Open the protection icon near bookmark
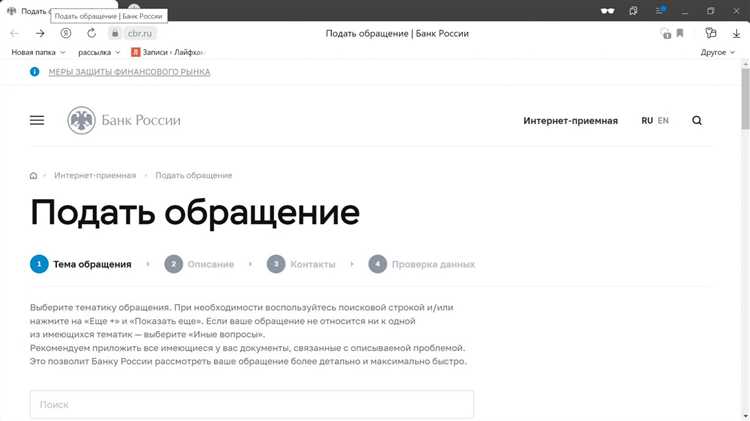750x421 pixels. pyautogui.click(x=665, y=33)
